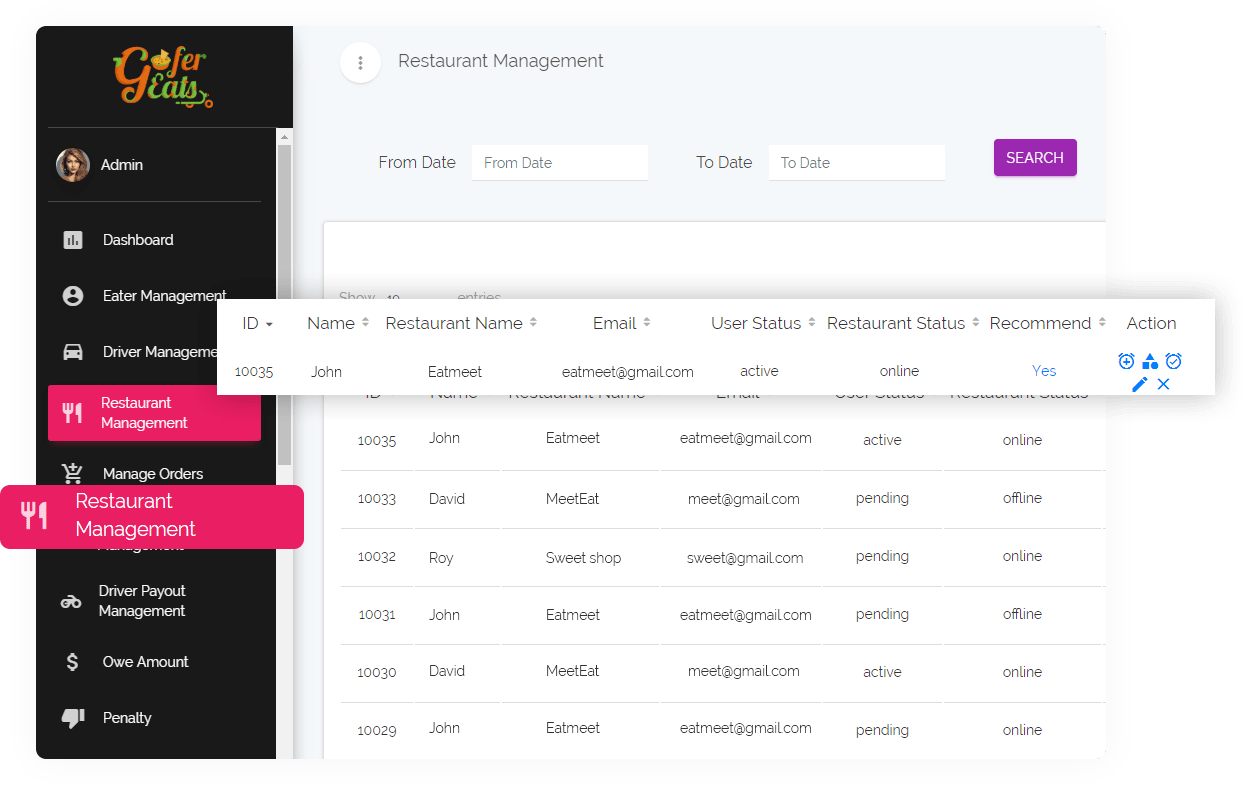Toggle sort arrows on Restaurant Name column
Viewport: 1243px width, 785px height.
533,323
